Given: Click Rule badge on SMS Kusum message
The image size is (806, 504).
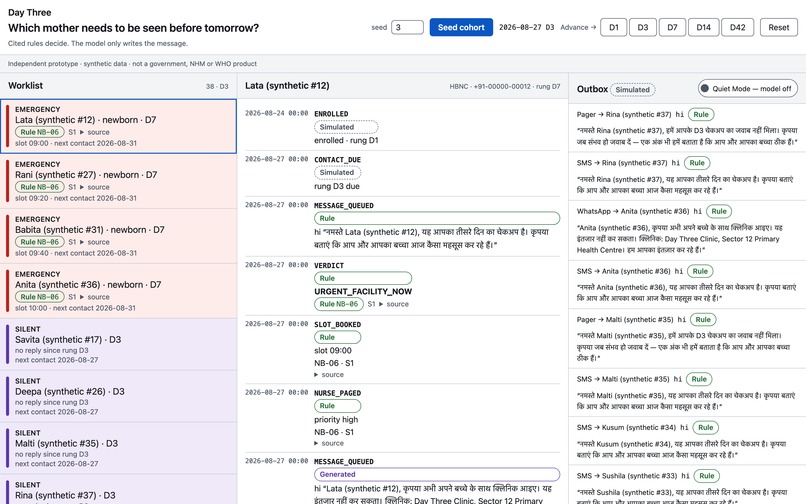Looking at the screenshot, I should [705, 427].
